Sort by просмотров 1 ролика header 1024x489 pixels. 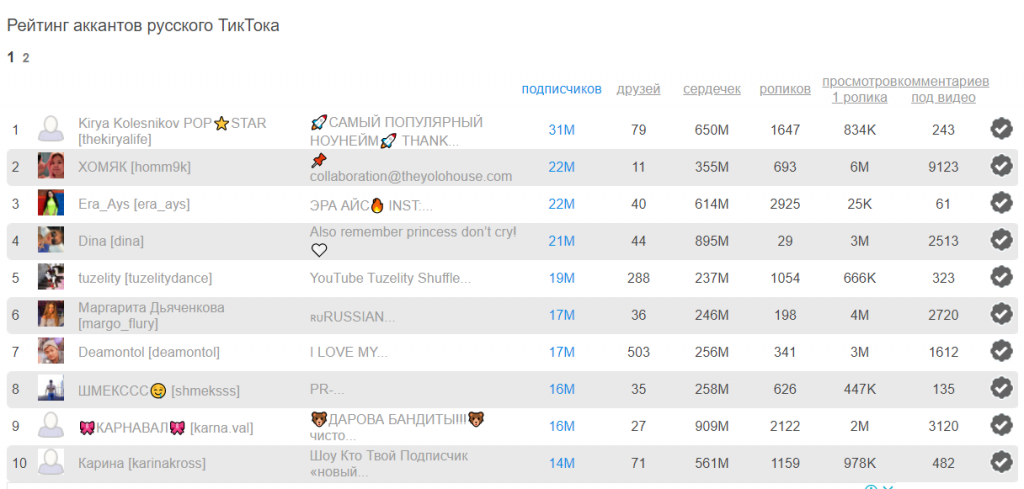[x=859, y=89]
